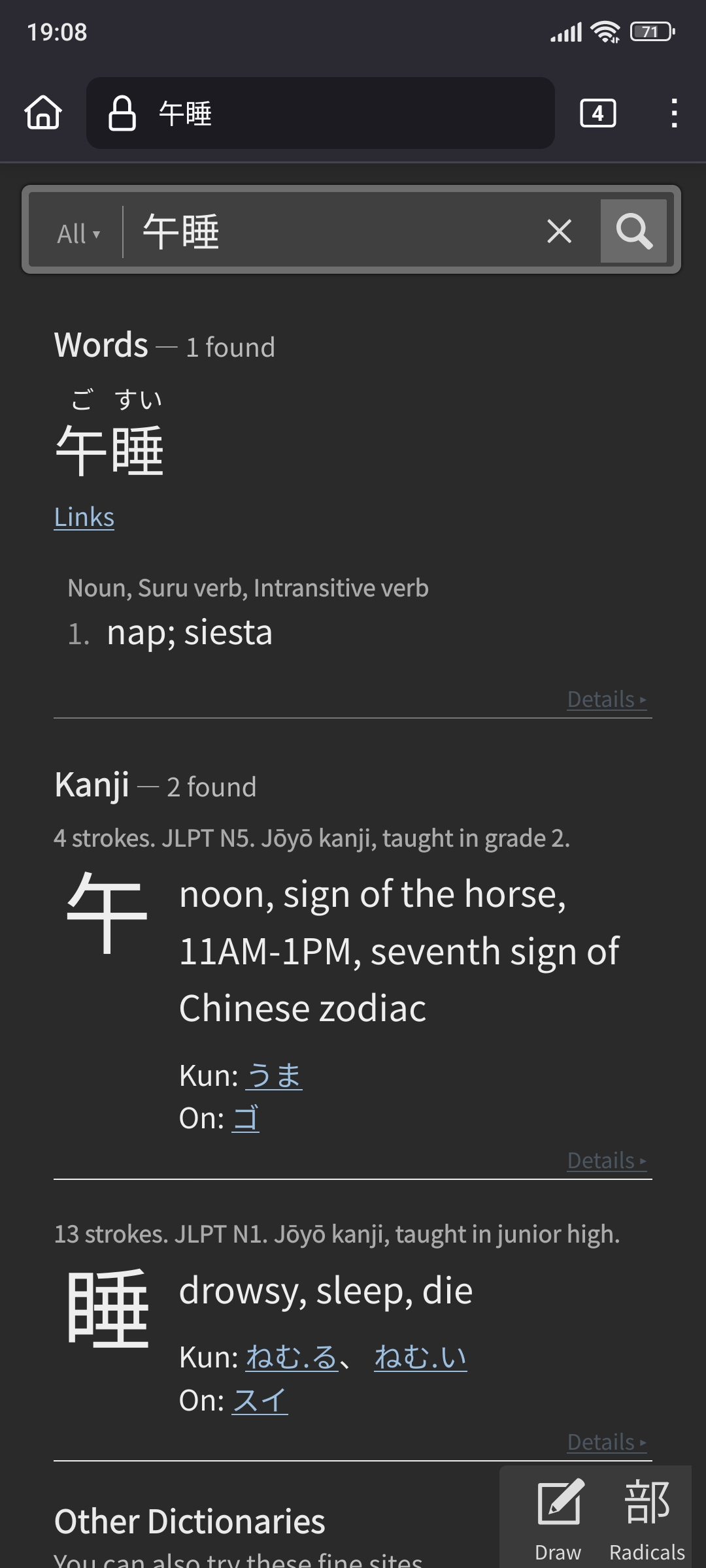This screenshot has width=706, height=1568.
Task: Follow the ねむ.る kun reading link
Action: tap(292, 1357)
